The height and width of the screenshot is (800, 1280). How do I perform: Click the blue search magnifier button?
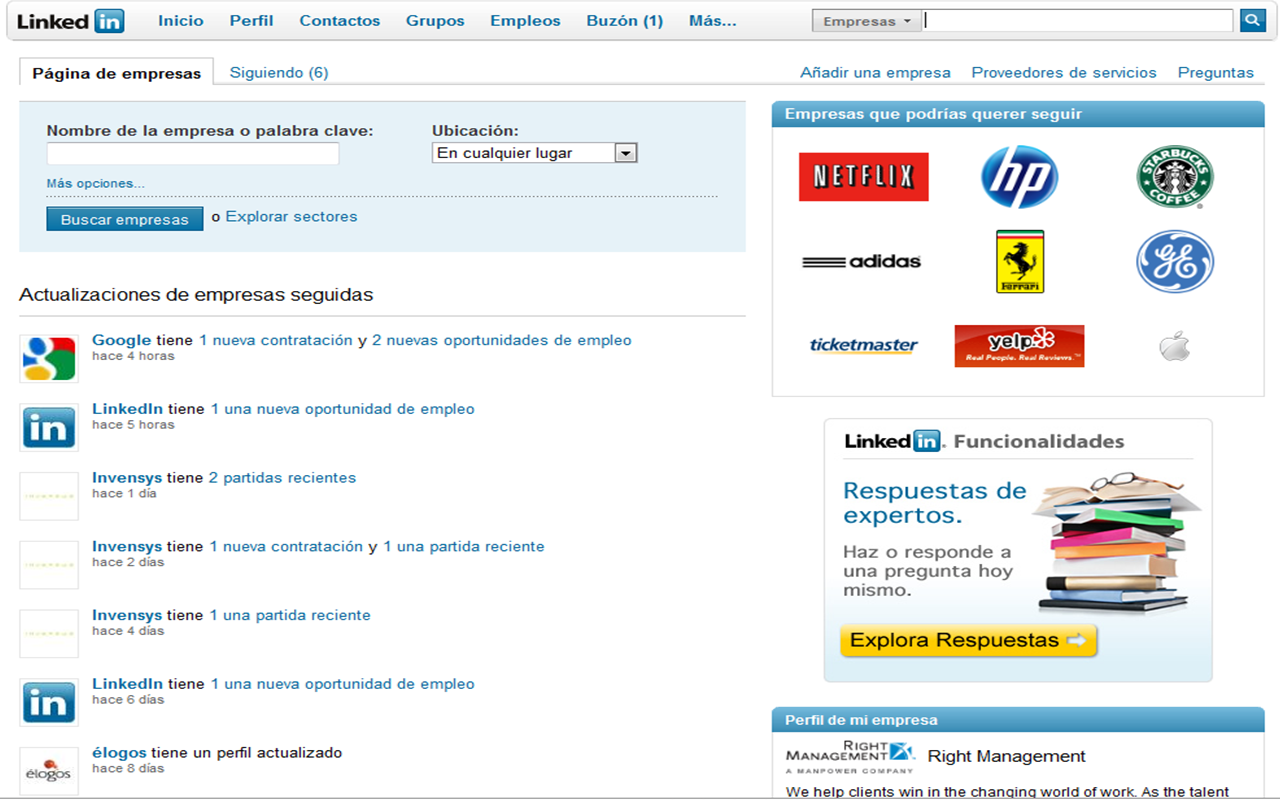click(x=1252, y=21)
